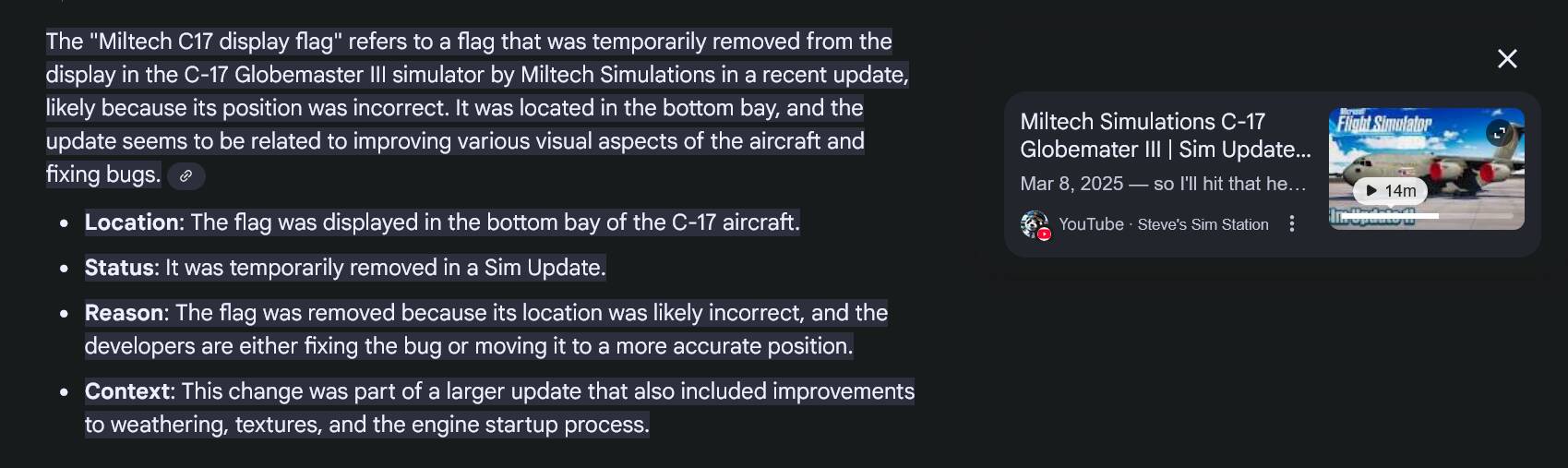Screen dimensions: 1568x468
Task: Click the bold "Location" label
Action: click(131, 222)
